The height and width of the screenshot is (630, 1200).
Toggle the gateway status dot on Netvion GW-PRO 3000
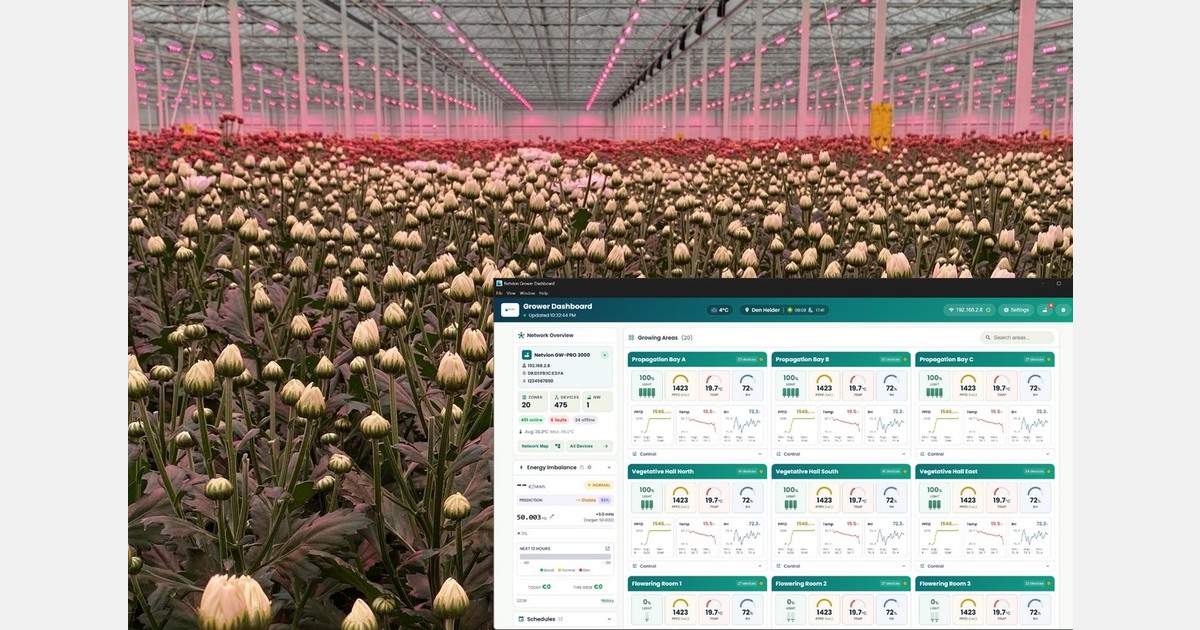click(x=604, y=355)
